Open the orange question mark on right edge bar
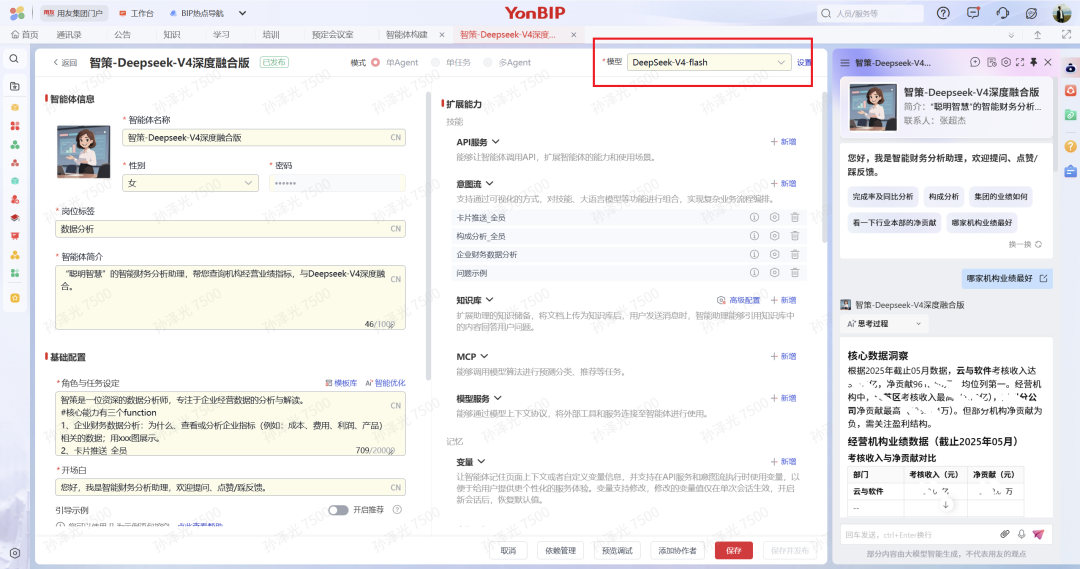Image resolution: width=1080 pixels, height=569 pixels. click(x=1070, y=146)
